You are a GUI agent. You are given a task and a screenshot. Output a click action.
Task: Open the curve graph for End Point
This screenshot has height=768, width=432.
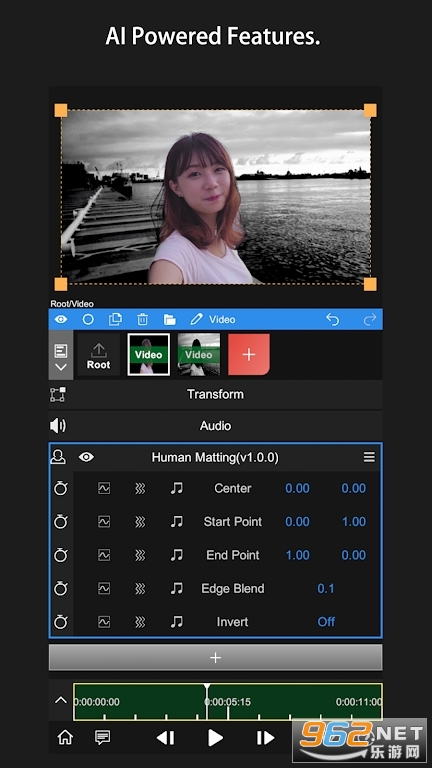pyautogui.click(x=104, y=555)
